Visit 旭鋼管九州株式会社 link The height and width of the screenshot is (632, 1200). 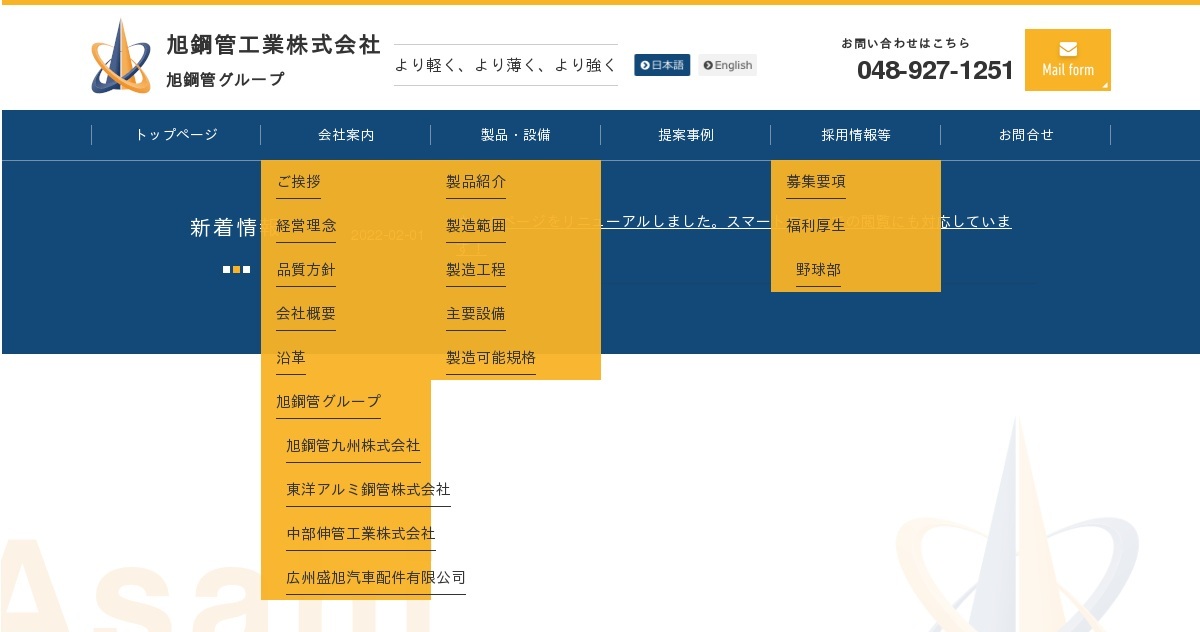point(353,446)
